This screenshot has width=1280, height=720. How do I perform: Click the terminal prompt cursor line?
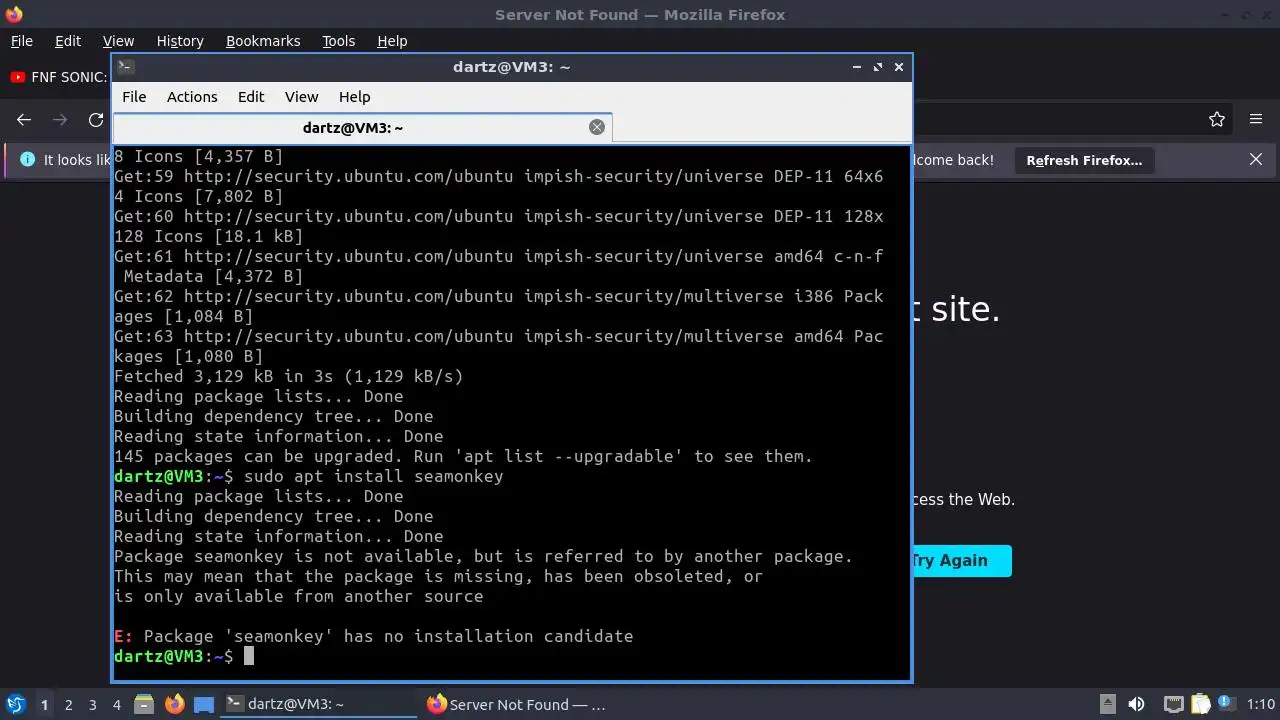coord(184,656)
